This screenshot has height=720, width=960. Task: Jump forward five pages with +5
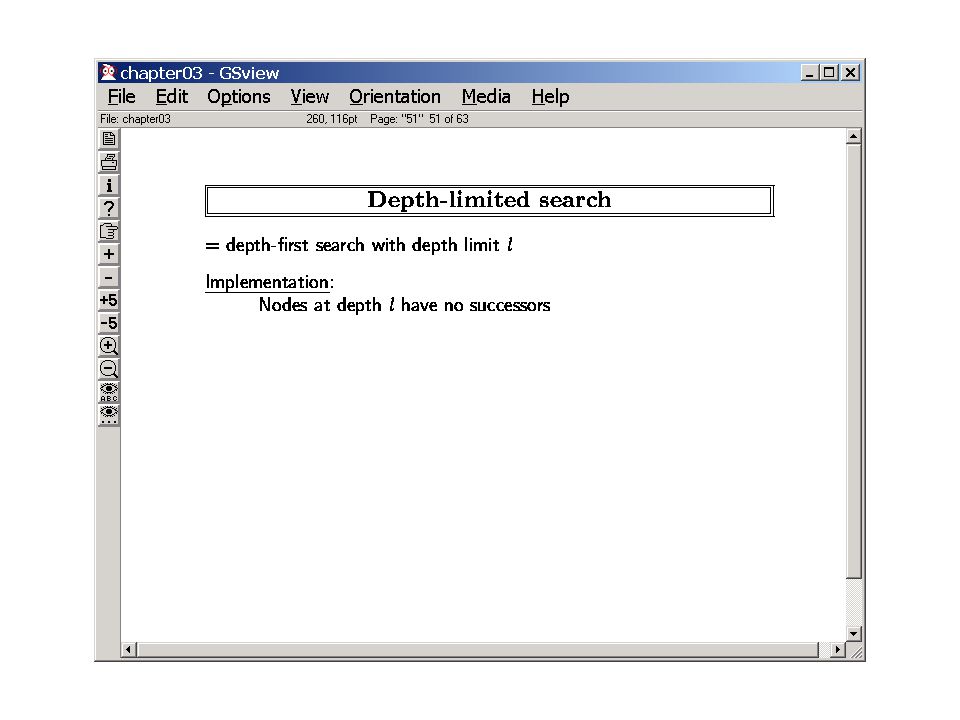click(109, 300)
